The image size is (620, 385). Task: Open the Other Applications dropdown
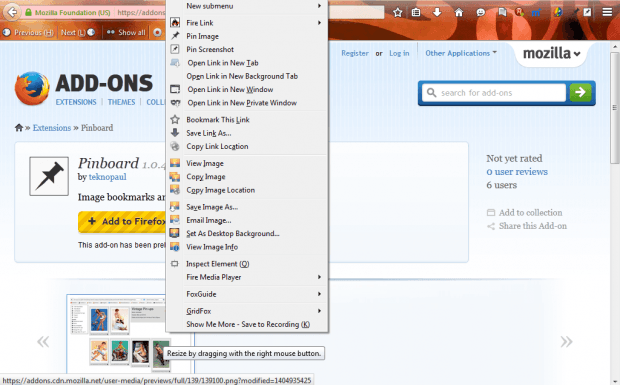pyautogui.click(x=461, y=53)
